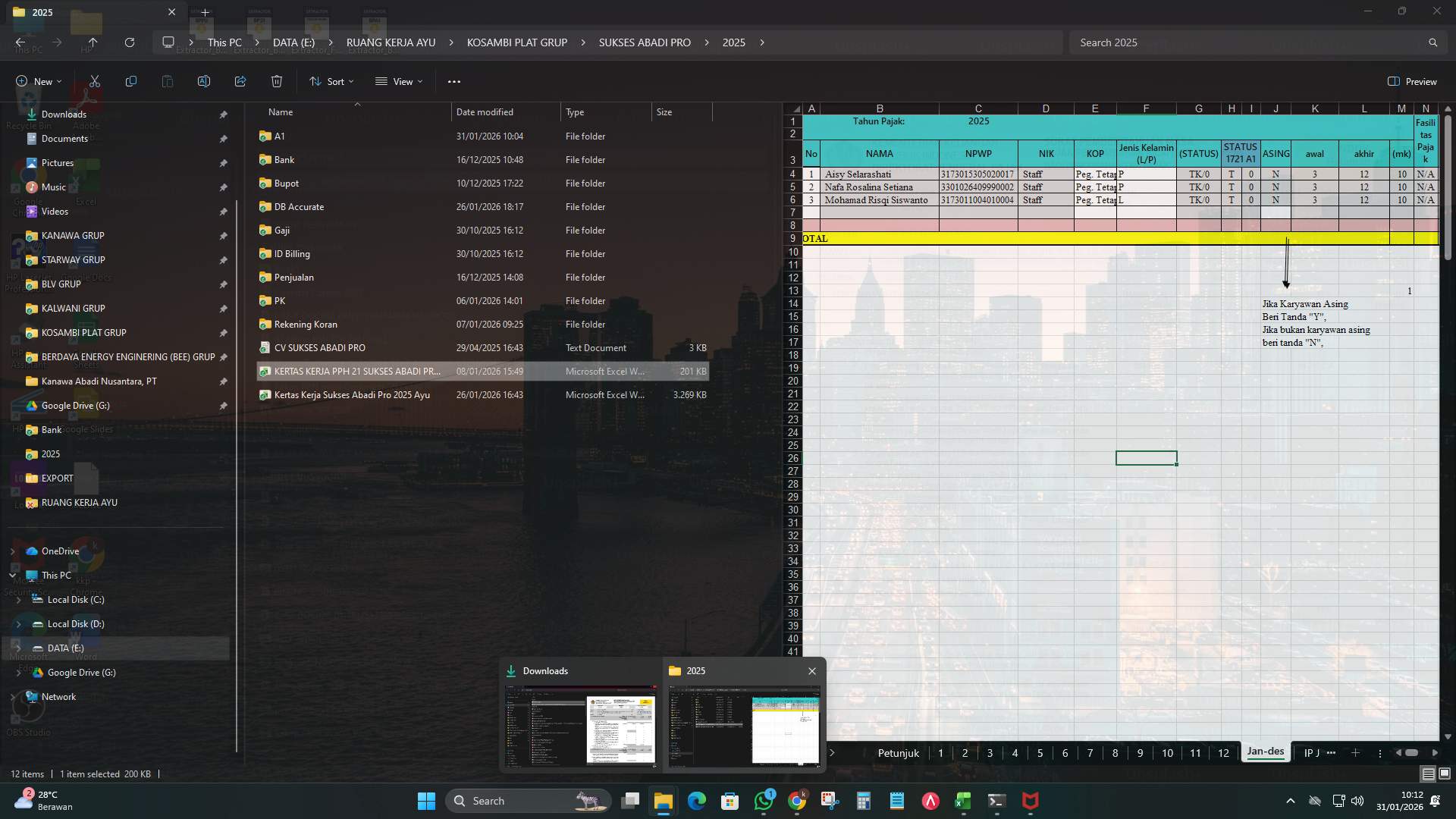Pin the Downloads folder in the sidebar
Screen dimensions: 1456x819
[224, 115]
